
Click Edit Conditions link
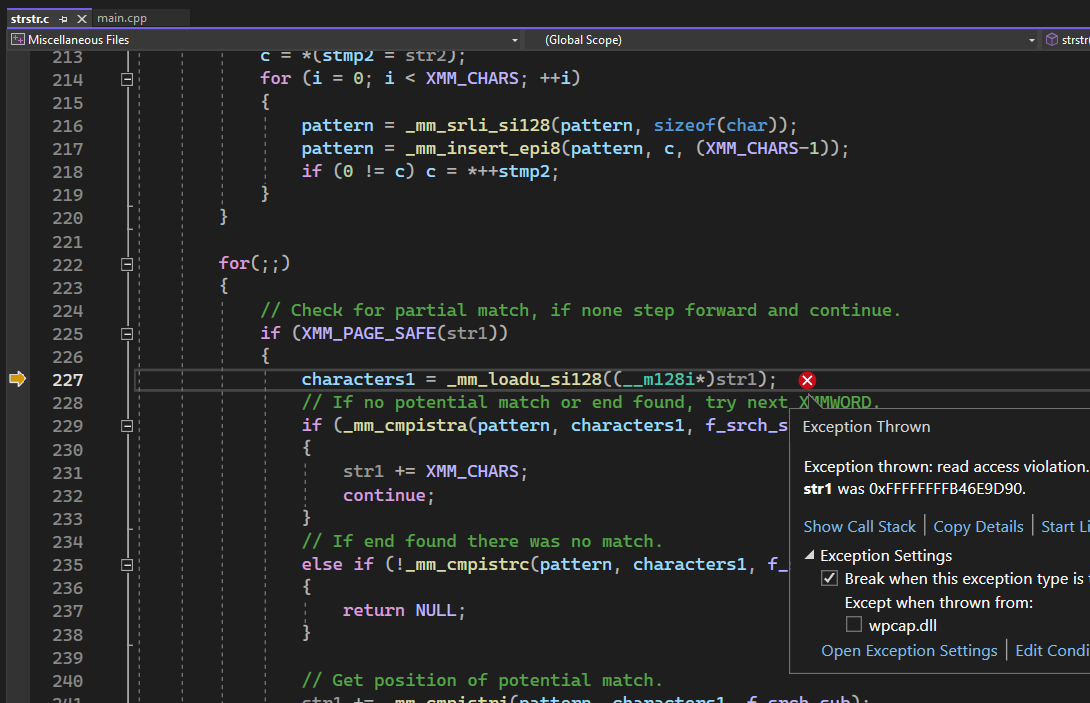(1052, 650)
